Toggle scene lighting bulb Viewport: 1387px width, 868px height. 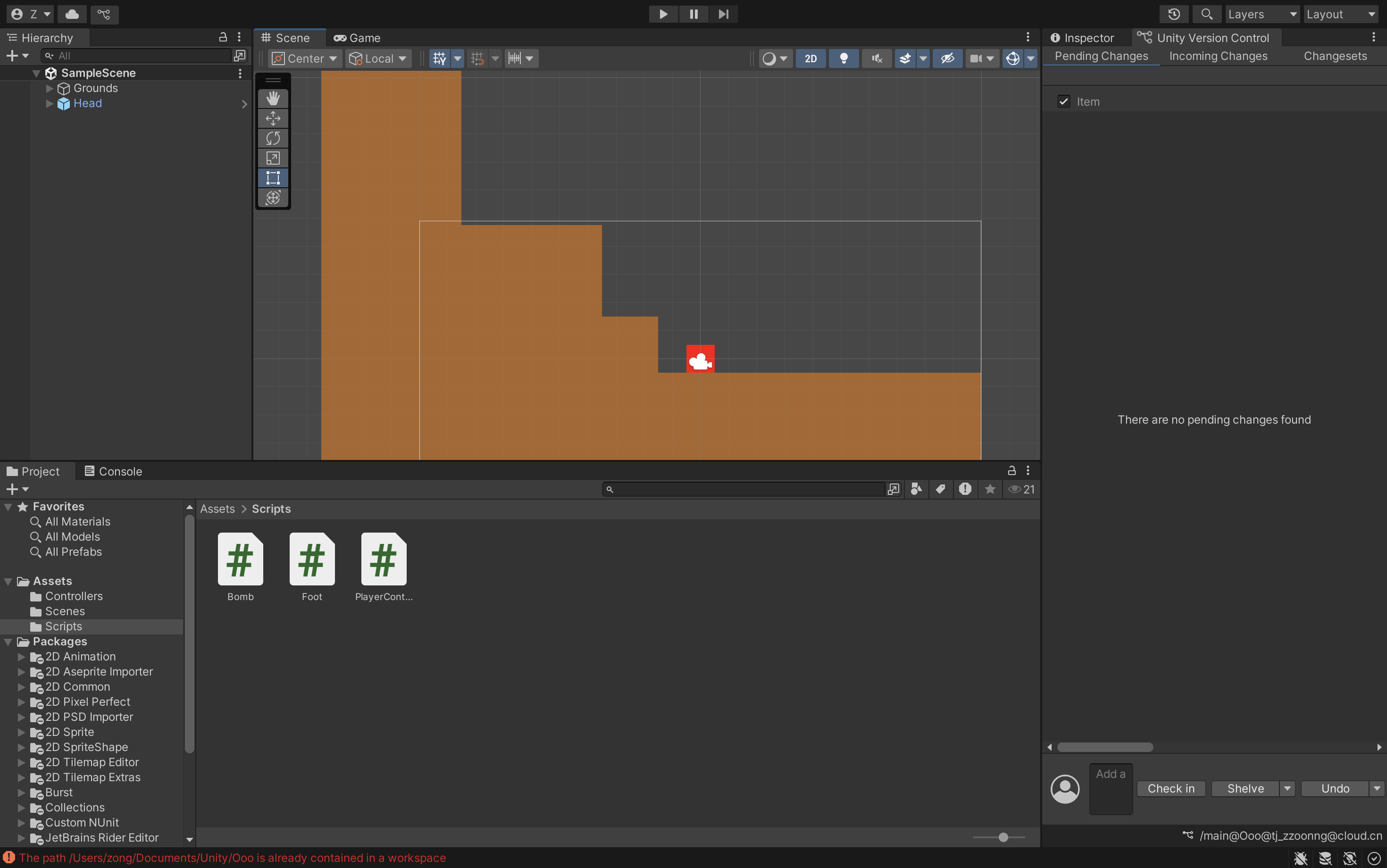click(844, 58)
